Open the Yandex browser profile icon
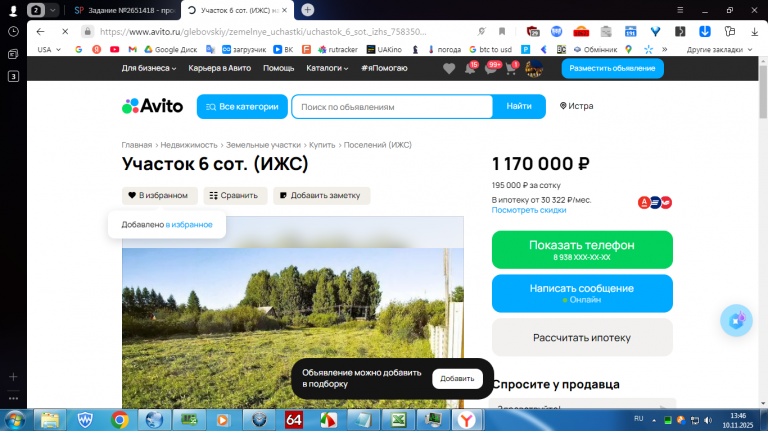The width and height of the screenshot is (768, 431). 13,10
